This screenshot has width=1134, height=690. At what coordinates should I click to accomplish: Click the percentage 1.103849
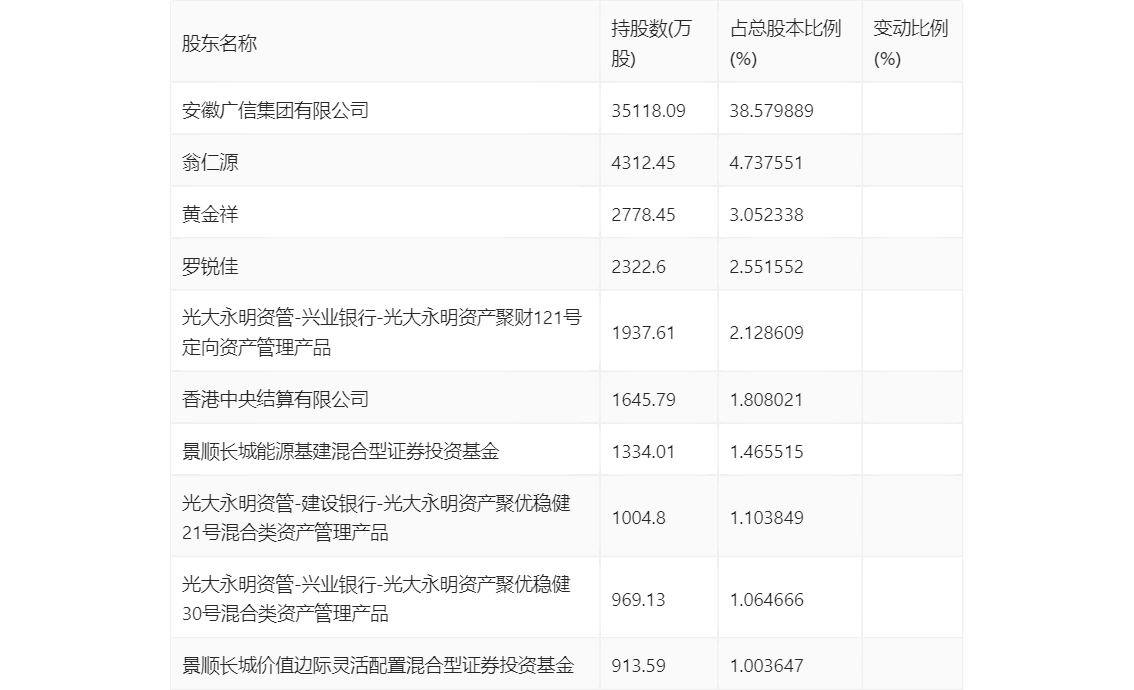point(766,518)
